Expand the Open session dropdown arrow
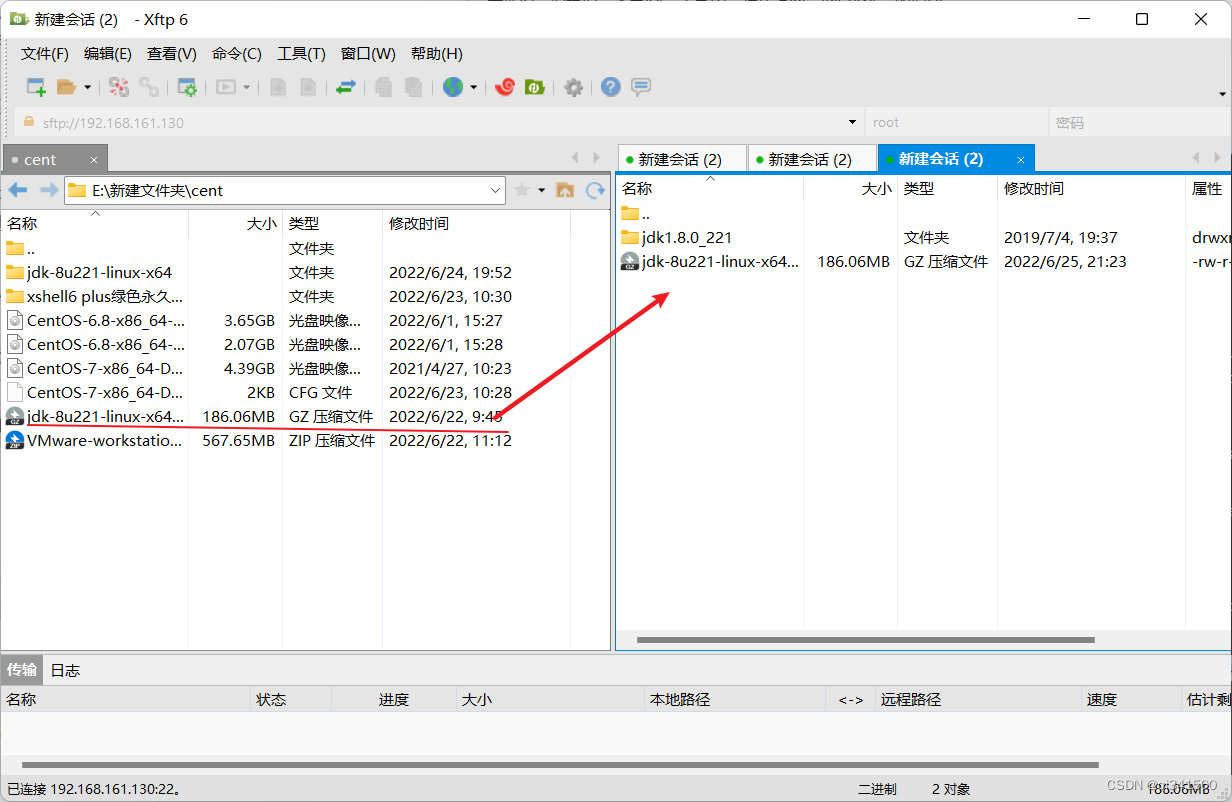 point(87,88)
